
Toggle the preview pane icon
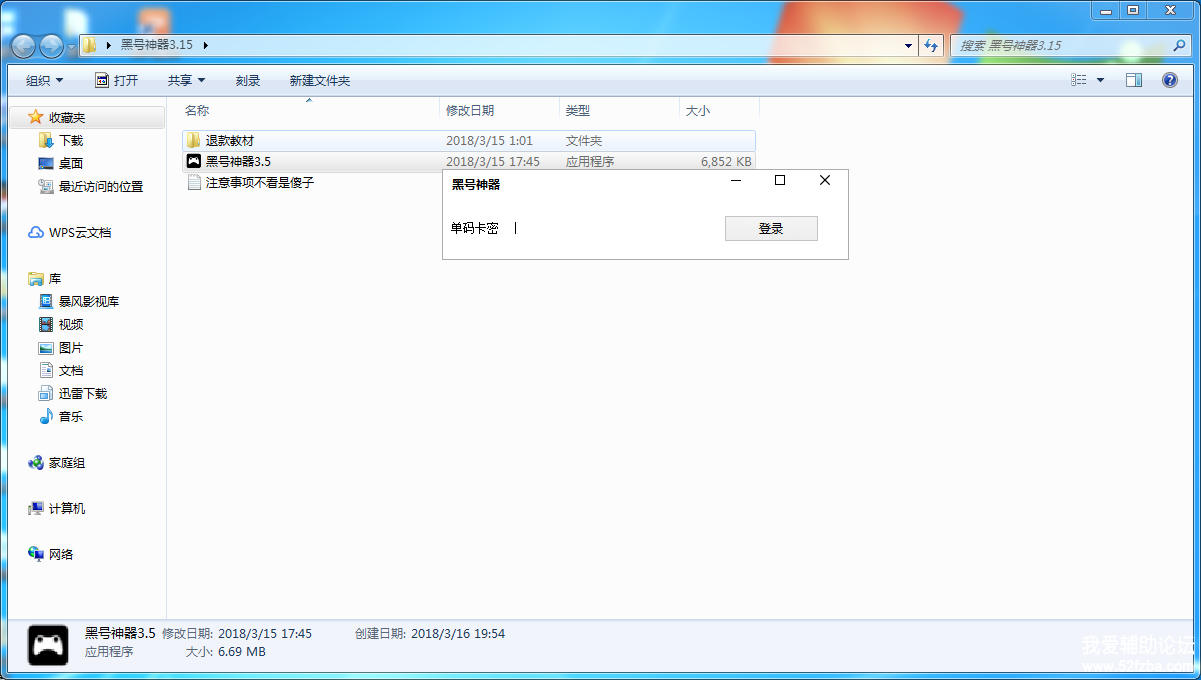1133,80
